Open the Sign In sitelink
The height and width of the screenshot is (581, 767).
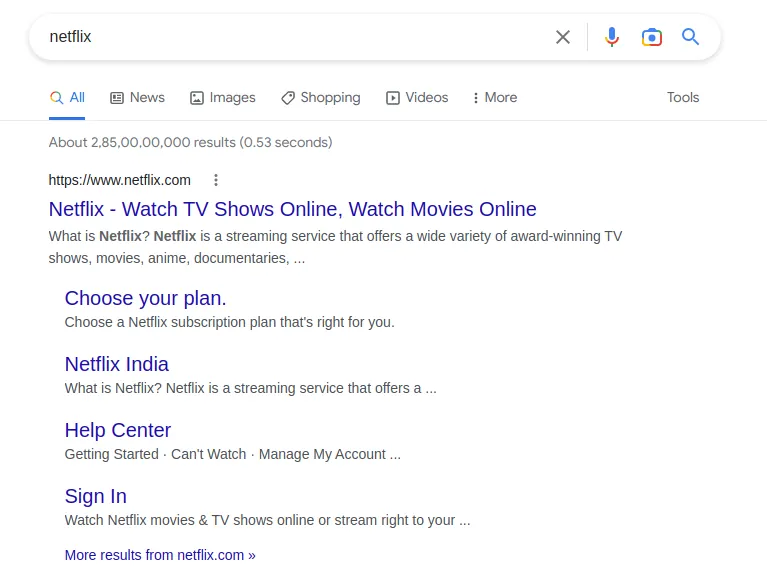(96, 496)
